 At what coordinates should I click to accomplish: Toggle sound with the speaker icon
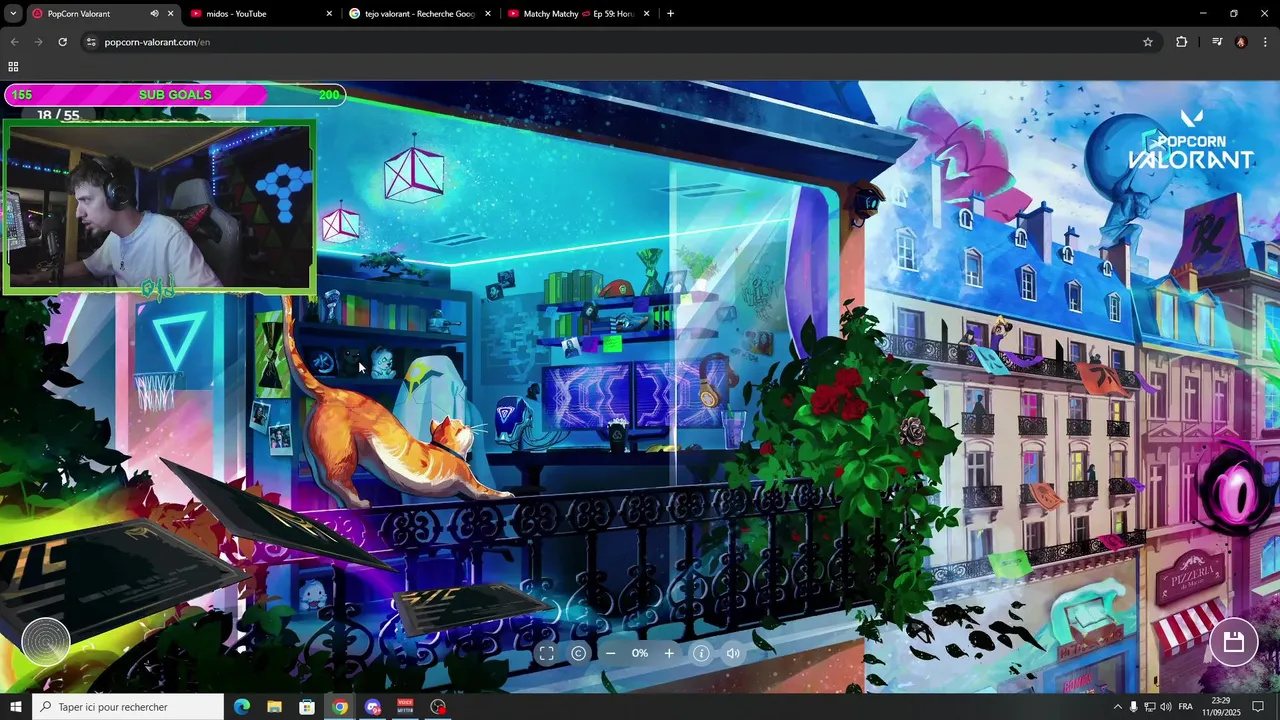point(733,653)
